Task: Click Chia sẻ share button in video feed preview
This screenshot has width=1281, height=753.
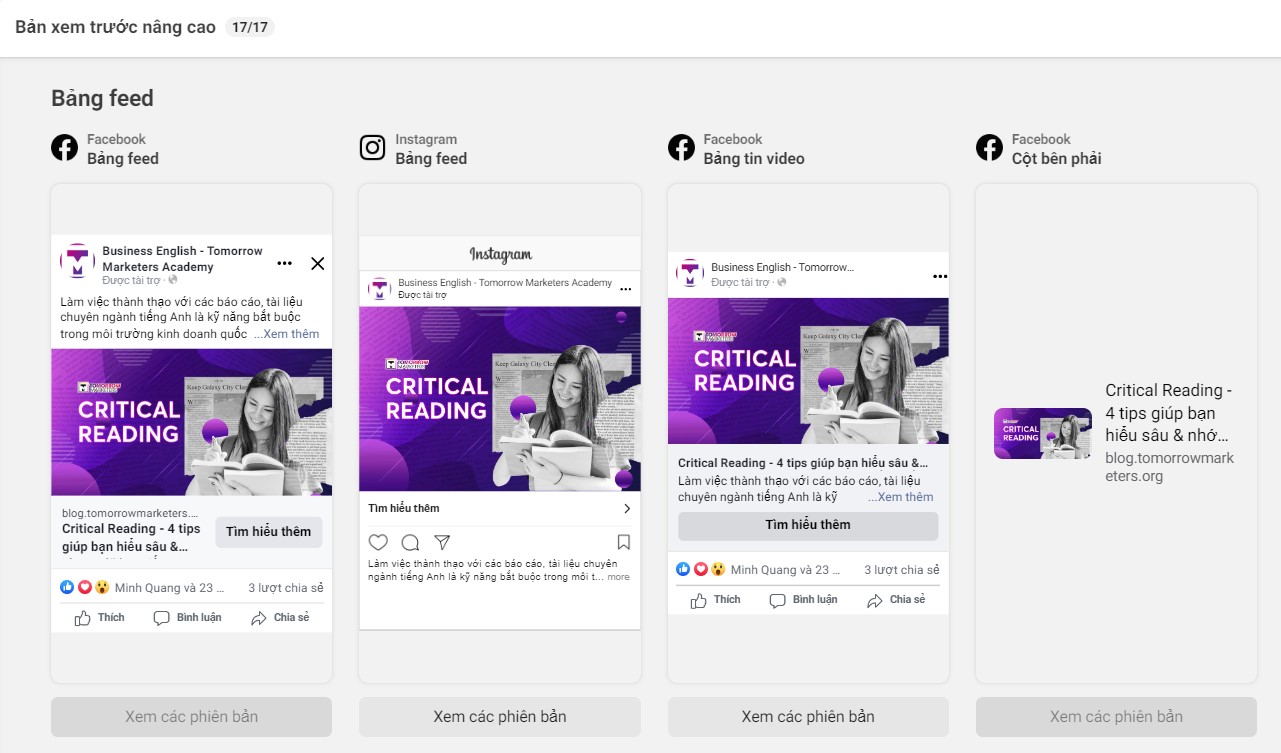Action: click(896, 600)
